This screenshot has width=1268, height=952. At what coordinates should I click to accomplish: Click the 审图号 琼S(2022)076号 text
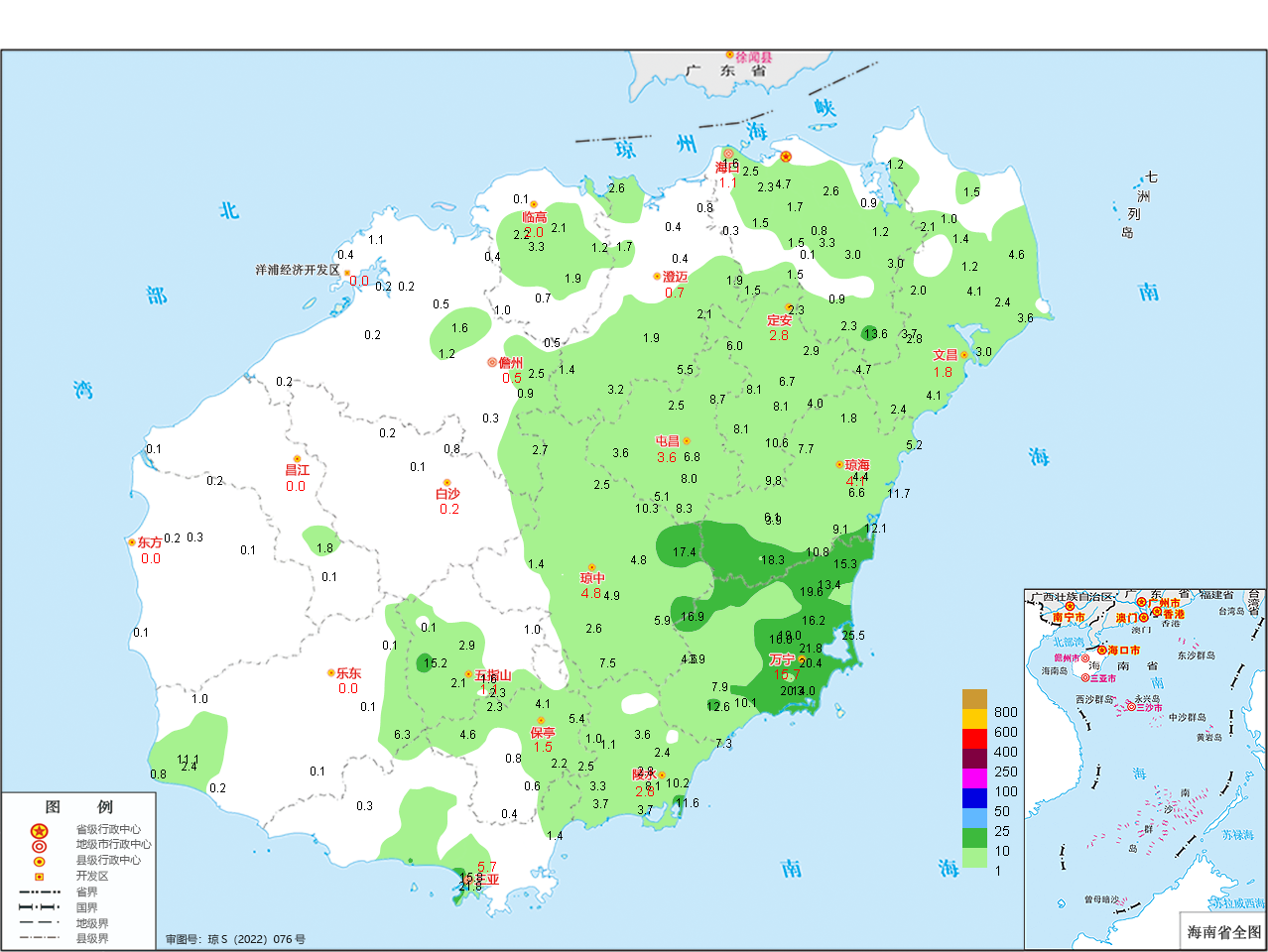pos(235,939)
